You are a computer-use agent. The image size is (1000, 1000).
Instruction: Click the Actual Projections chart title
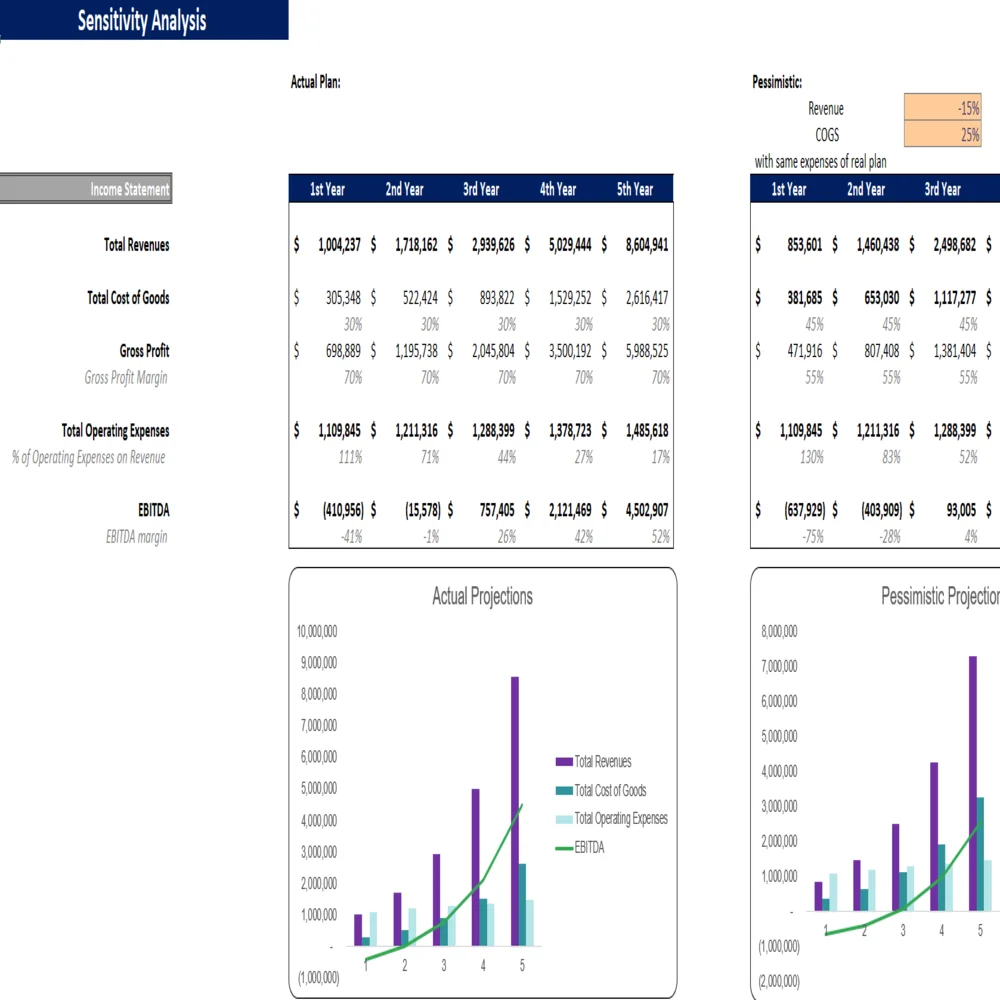click(x=483, y=596)
